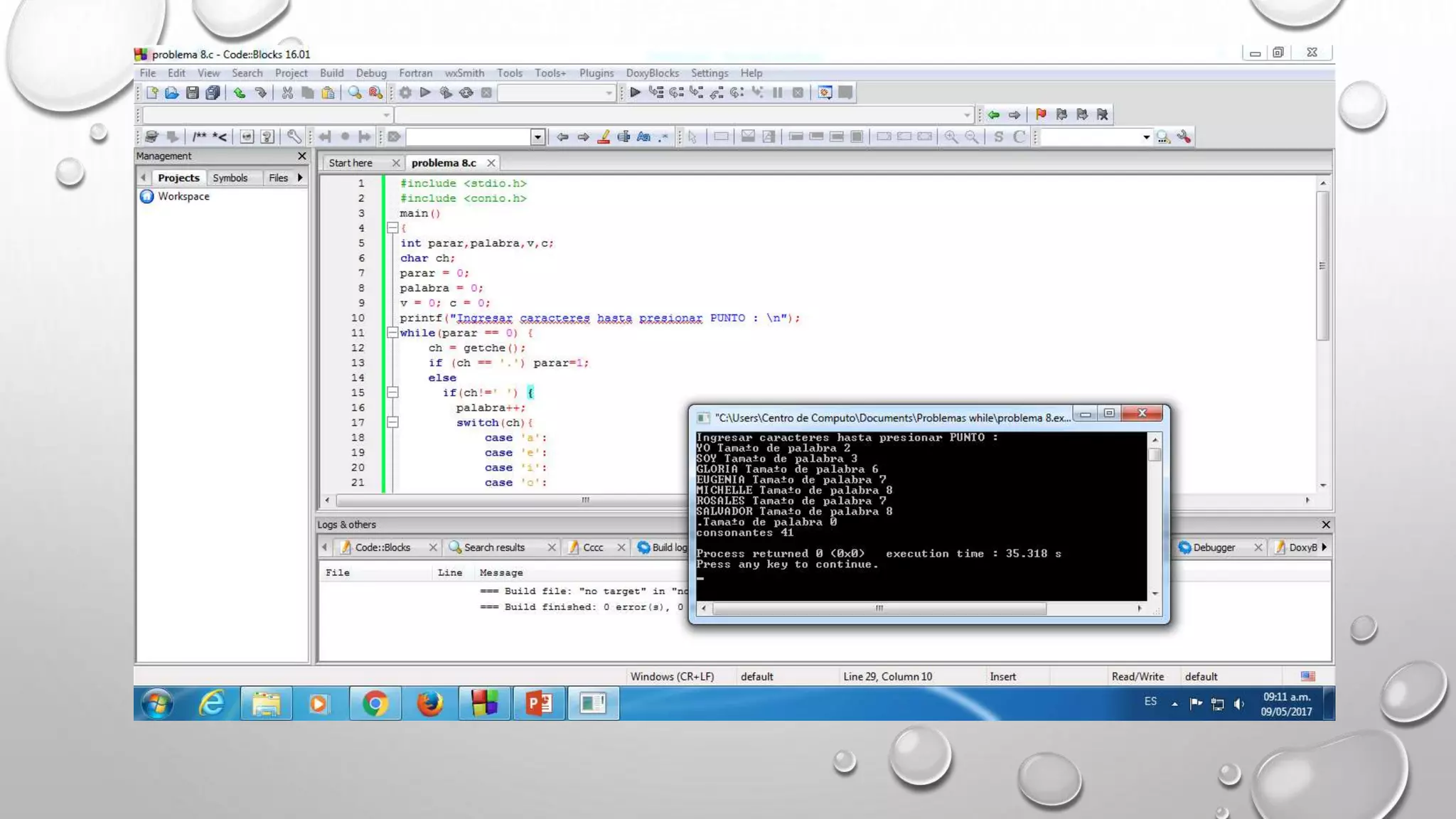Collapse the while block fold at line 11
The width and height of the screenshot is (1456, 819).
coord(392,333)
